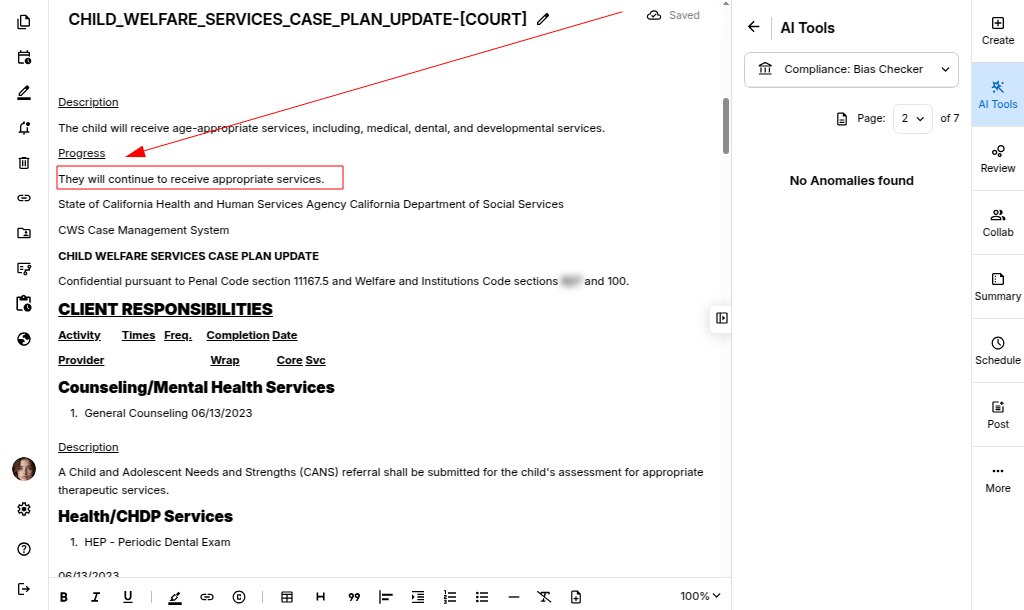Insert a table from the toolbar
1024x610 pixels.
click(287, 597)
